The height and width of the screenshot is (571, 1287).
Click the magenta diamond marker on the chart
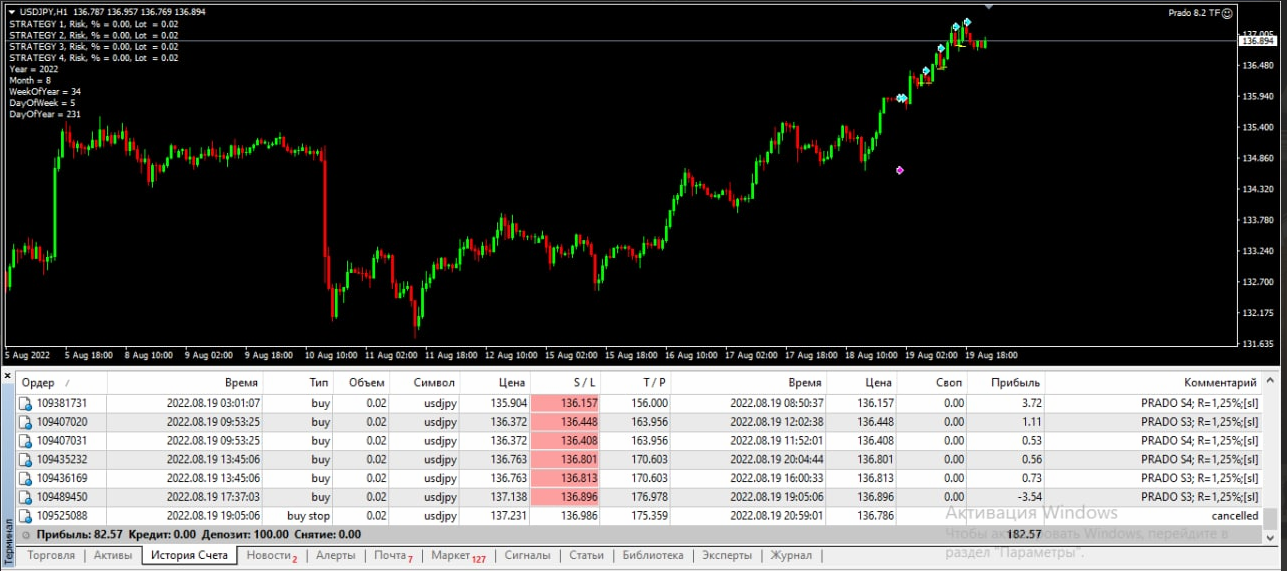pyautogui.click(x=899, y=170)
